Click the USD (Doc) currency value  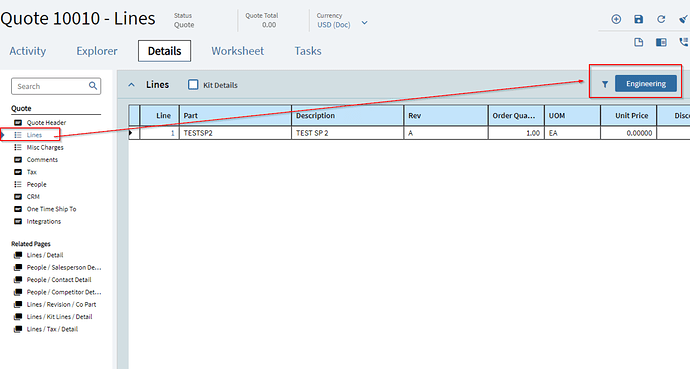click(334, 25)
